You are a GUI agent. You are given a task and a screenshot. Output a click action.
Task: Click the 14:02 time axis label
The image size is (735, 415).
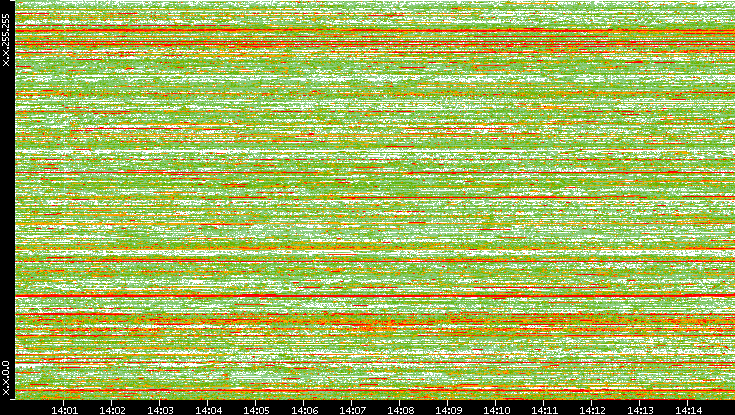tap(112, 410)
